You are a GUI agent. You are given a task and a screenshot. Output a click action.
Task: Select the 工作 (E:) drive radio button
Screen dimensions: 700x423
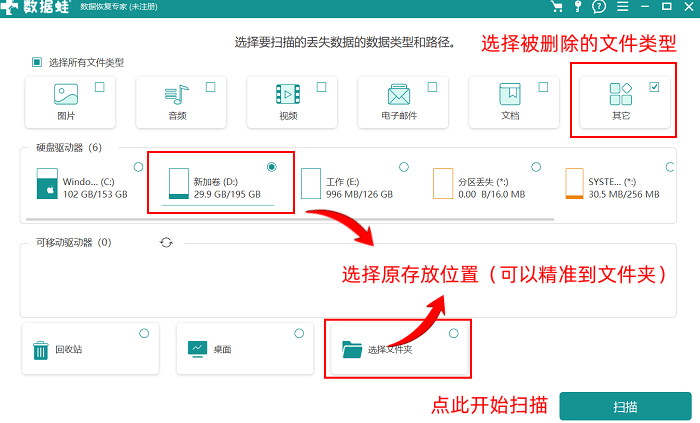tap(403, 166)
